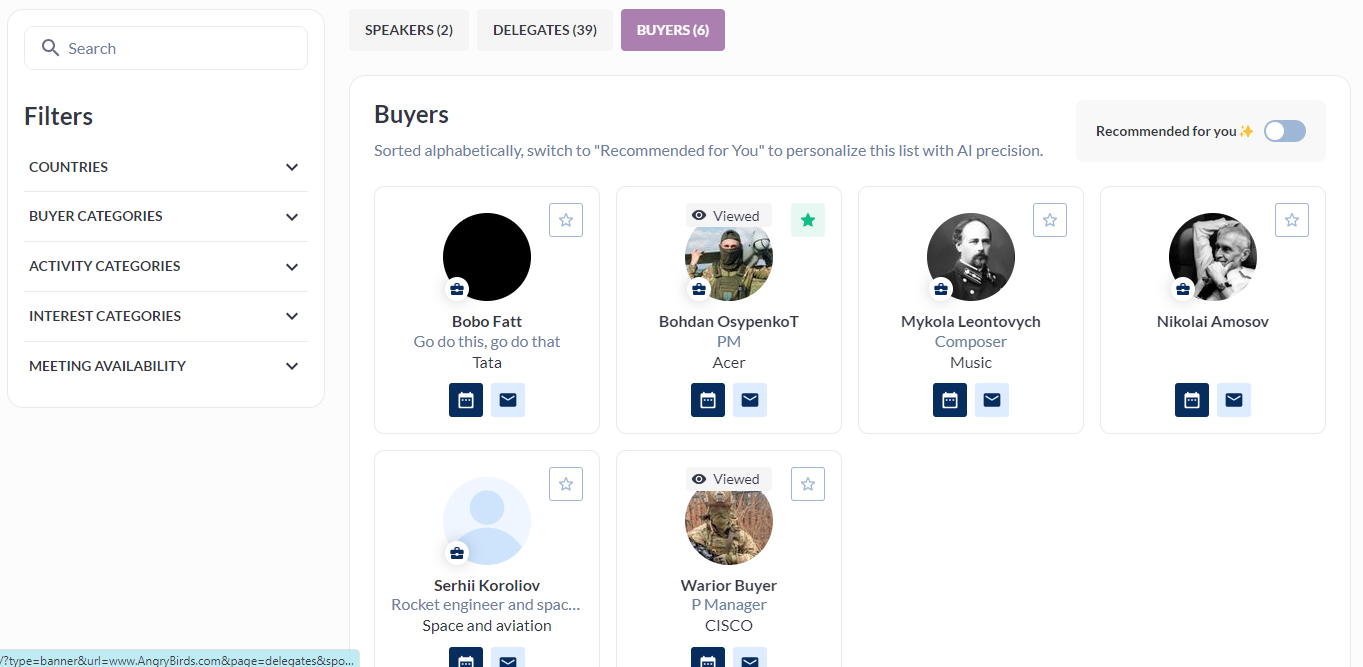Viewport: 1363px width, 667px height.
Task: Send message to Mykola Leontovych
Action: [x=992, y=400]
